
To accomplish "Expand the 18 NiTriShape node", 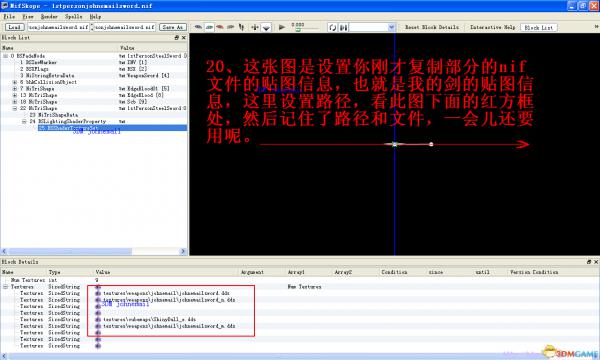I will pos(15,101).
